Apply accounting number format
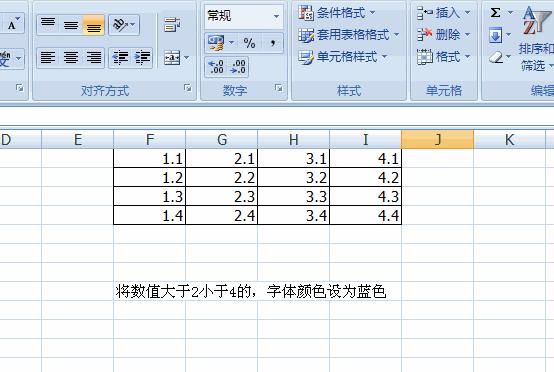The height and width of the screenshot is (372, 554). click(x=216, y=43)
